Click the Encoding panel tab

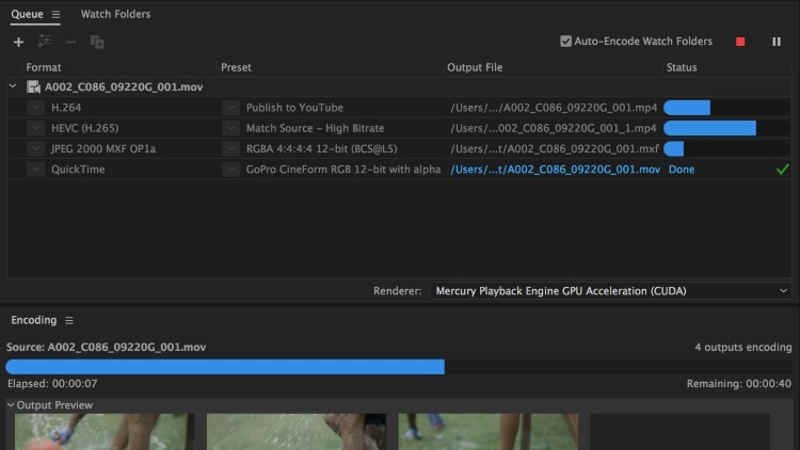pos(34,320)
